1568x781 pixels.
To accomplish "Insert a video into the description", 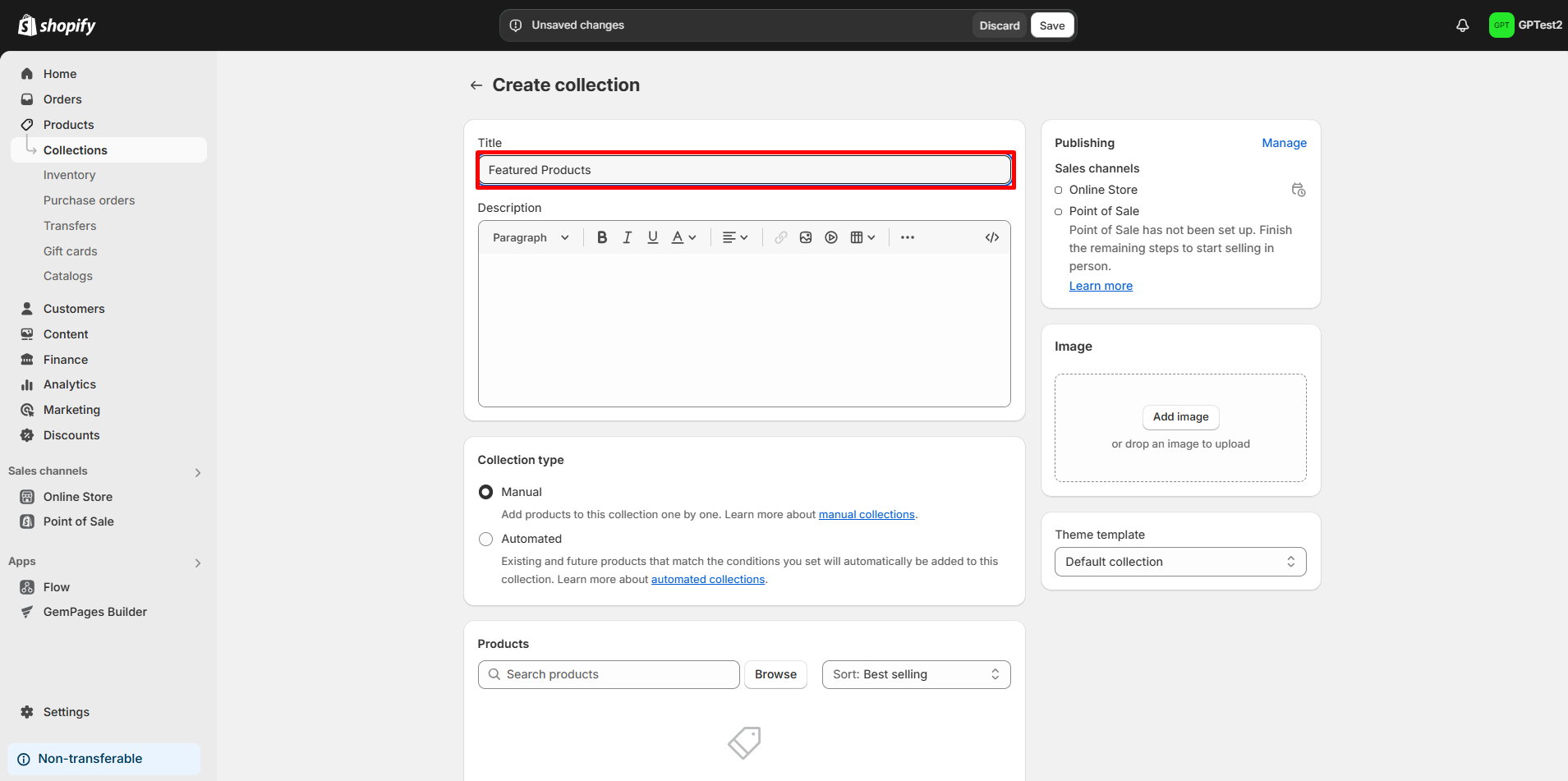I will (831, 237).
